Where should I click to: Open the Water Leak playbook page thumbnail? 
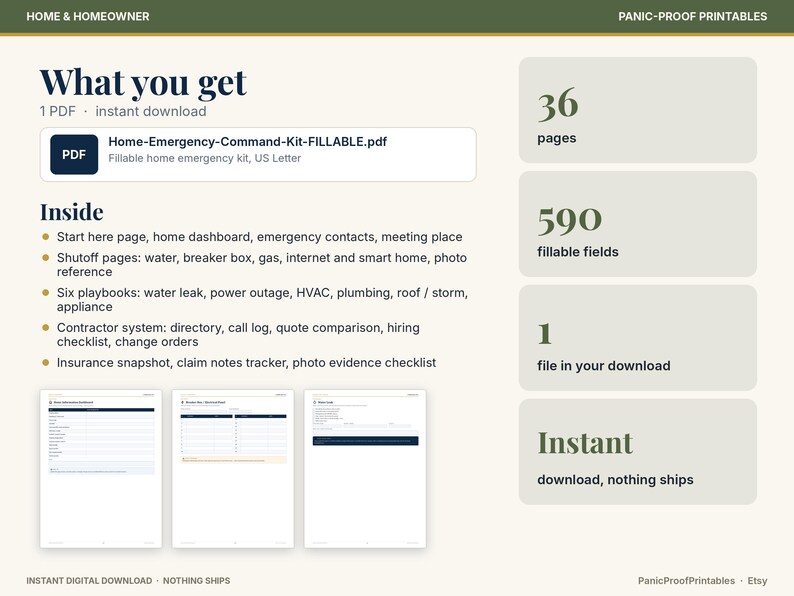click(x=365, y=469)
